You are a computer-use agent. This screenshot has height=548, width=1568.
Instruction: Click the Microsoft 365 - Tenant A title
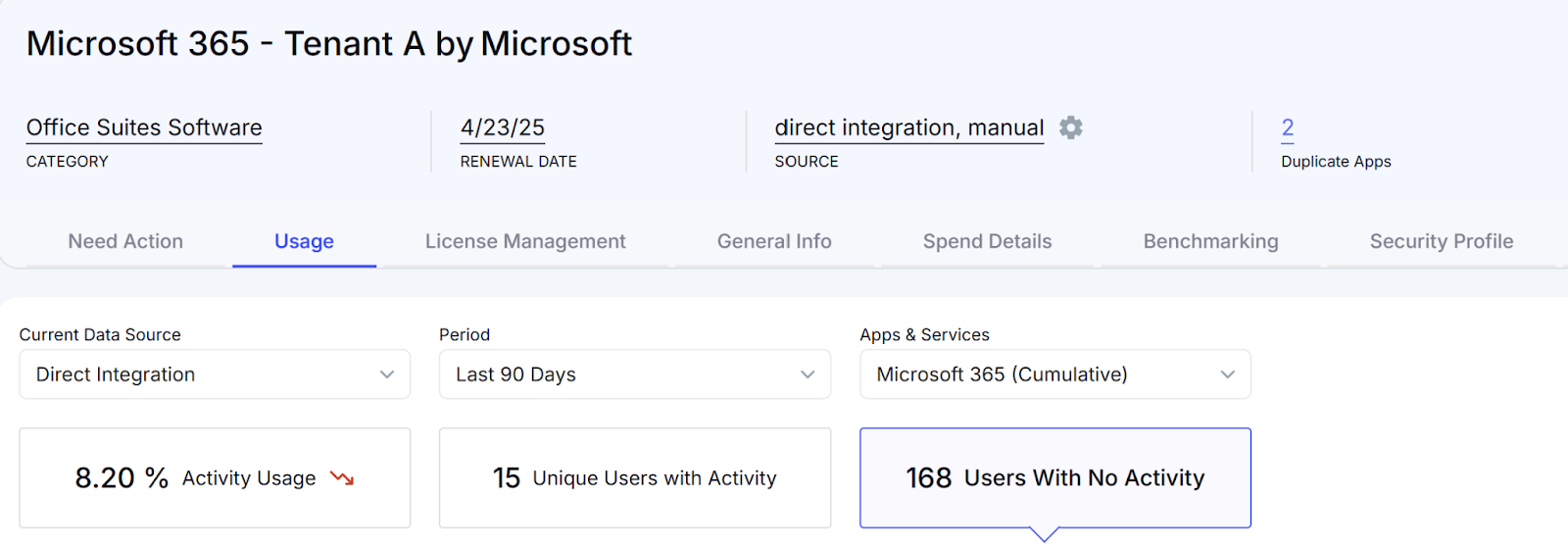pos(328,43)
